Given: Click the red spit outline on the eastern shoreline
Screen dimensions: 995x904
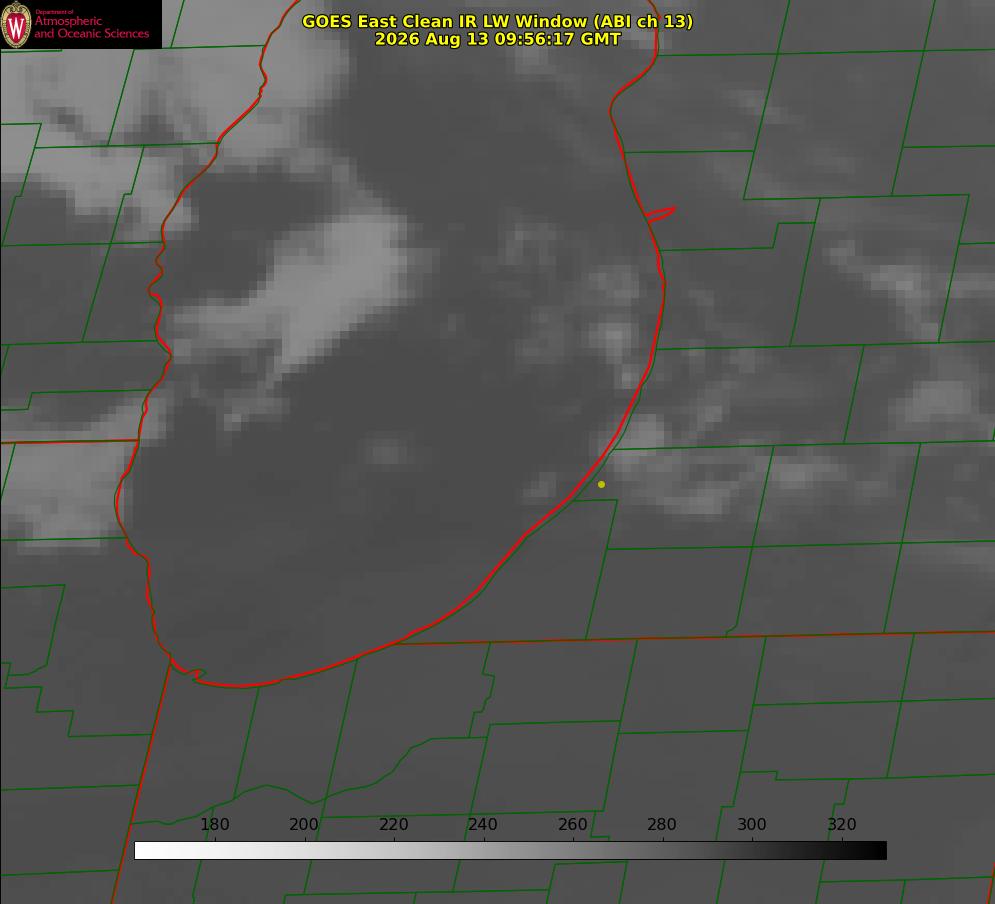Looking at the screenshot, I should click(x=660, y=214).
